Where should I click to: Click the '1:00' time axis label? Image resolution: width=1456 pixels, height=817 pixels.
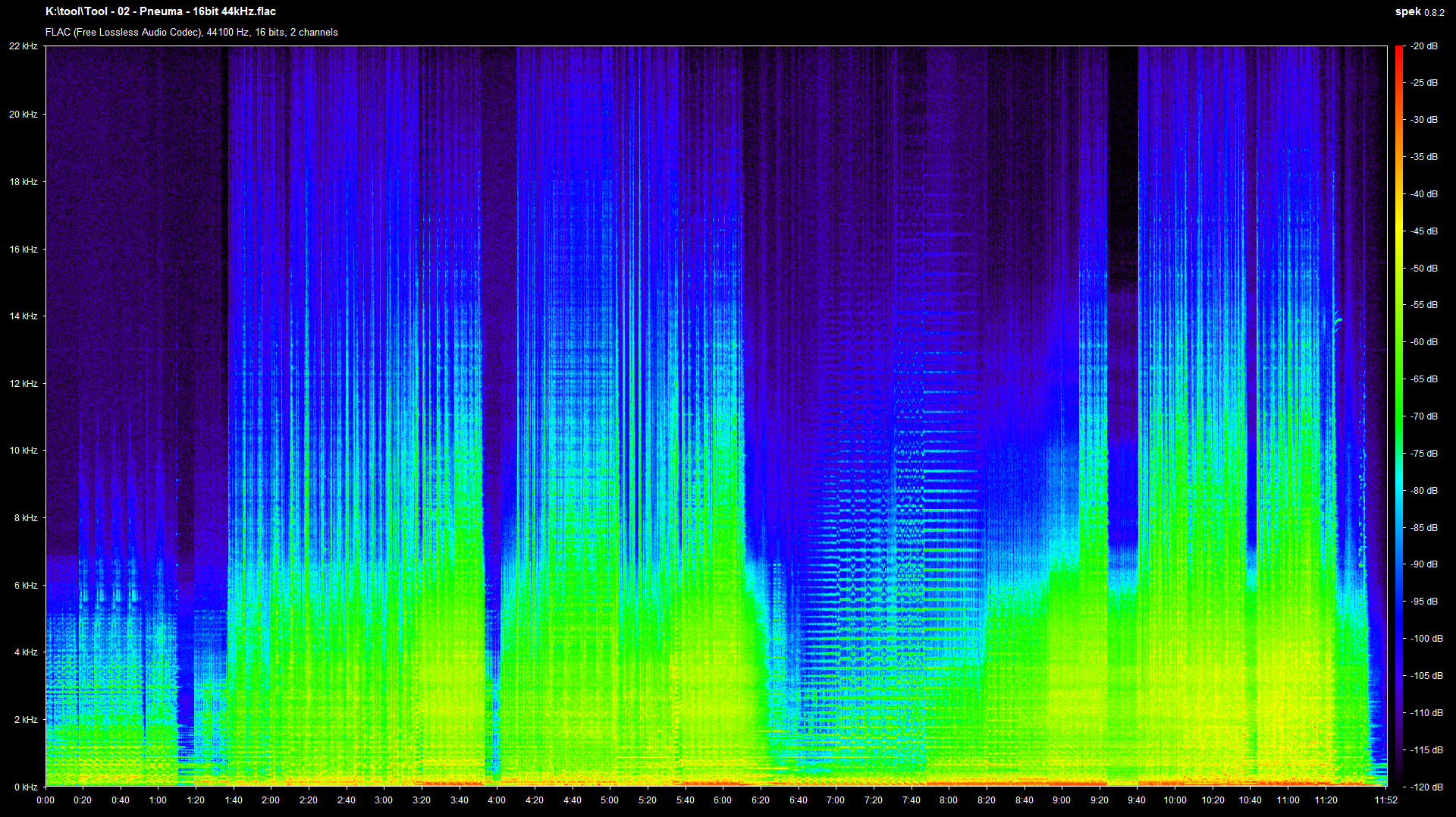(x=158, y=800)
